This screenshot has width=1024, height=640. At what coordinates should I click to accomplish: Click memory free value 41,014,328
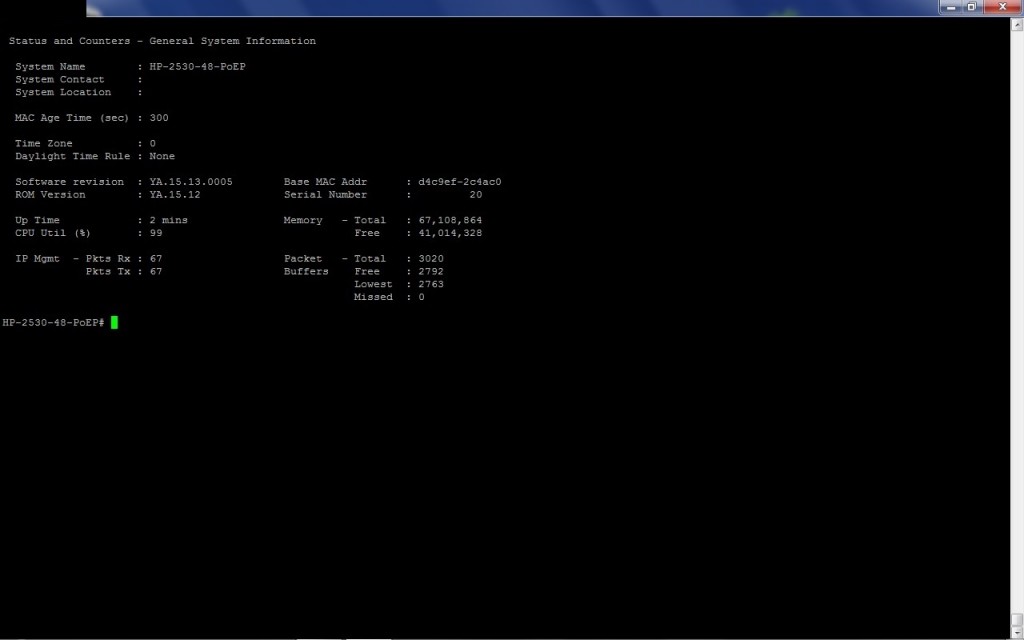(x=450, y=233)
